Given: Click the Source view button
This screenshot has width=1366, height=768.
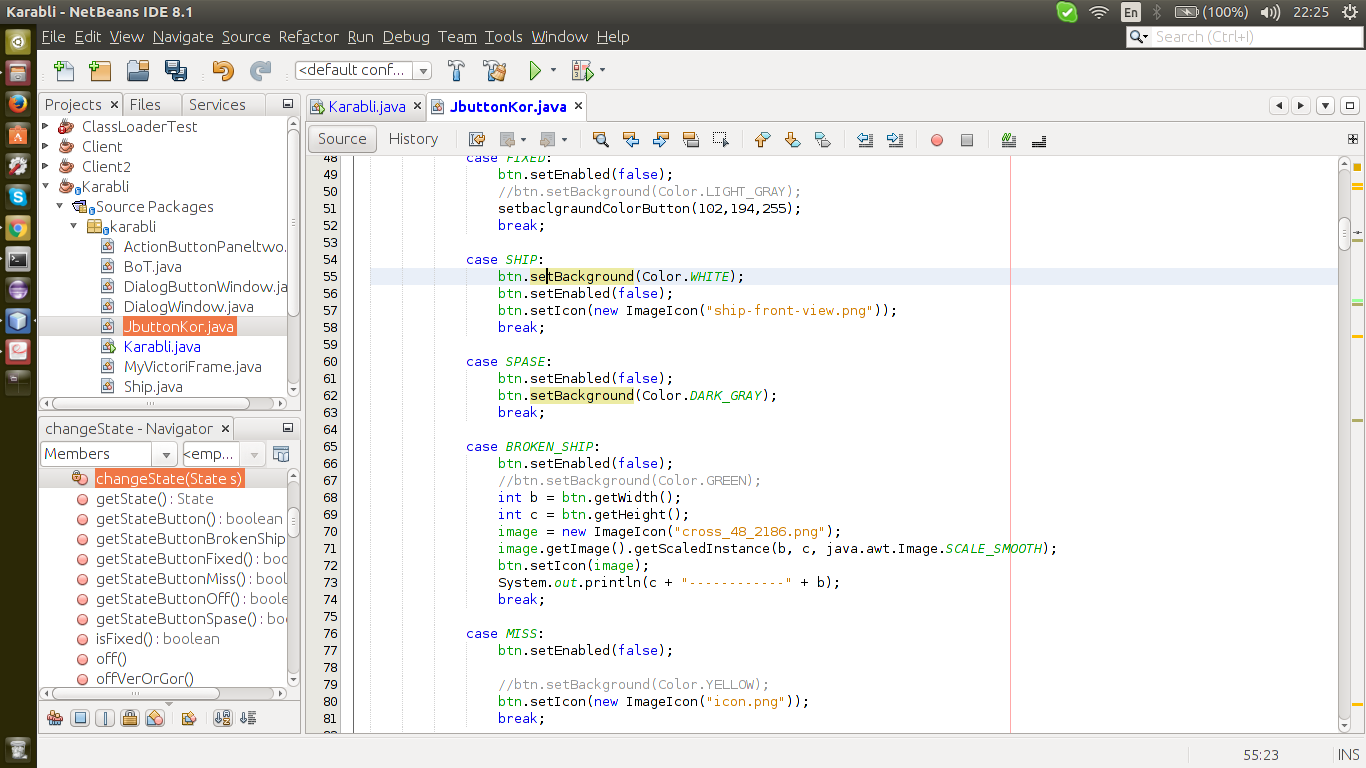Looking at the screenshot, I should tap(342, 139).
